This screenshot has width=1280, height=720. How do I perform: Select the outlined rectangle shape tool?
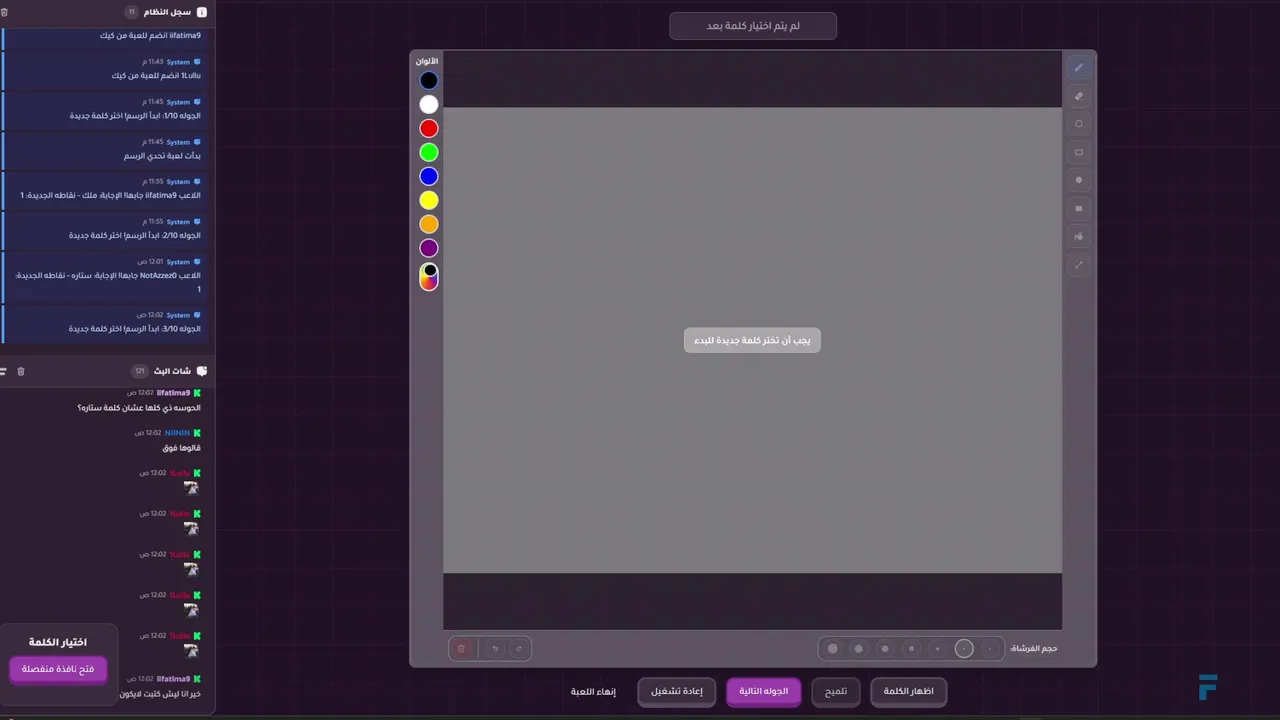[1078, 152]
